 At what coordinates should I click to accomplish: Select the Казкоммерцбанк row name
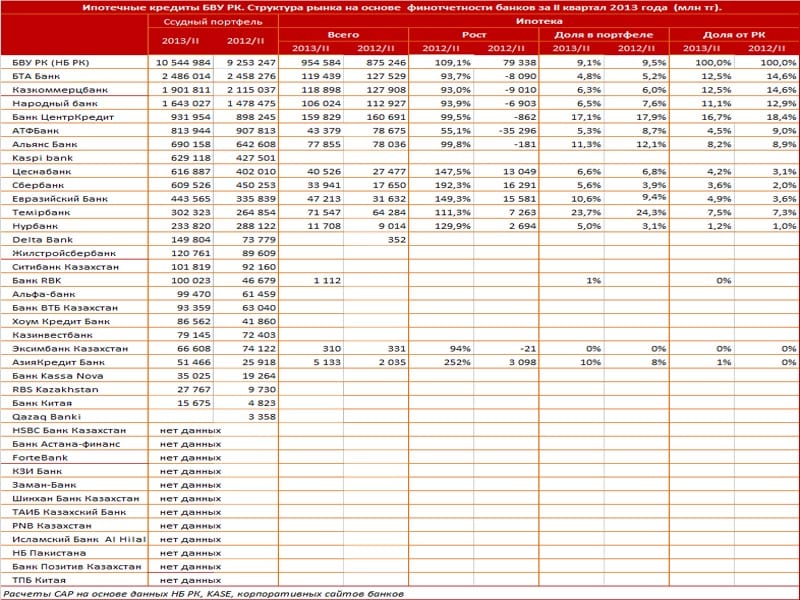click(x=60, y=90)
